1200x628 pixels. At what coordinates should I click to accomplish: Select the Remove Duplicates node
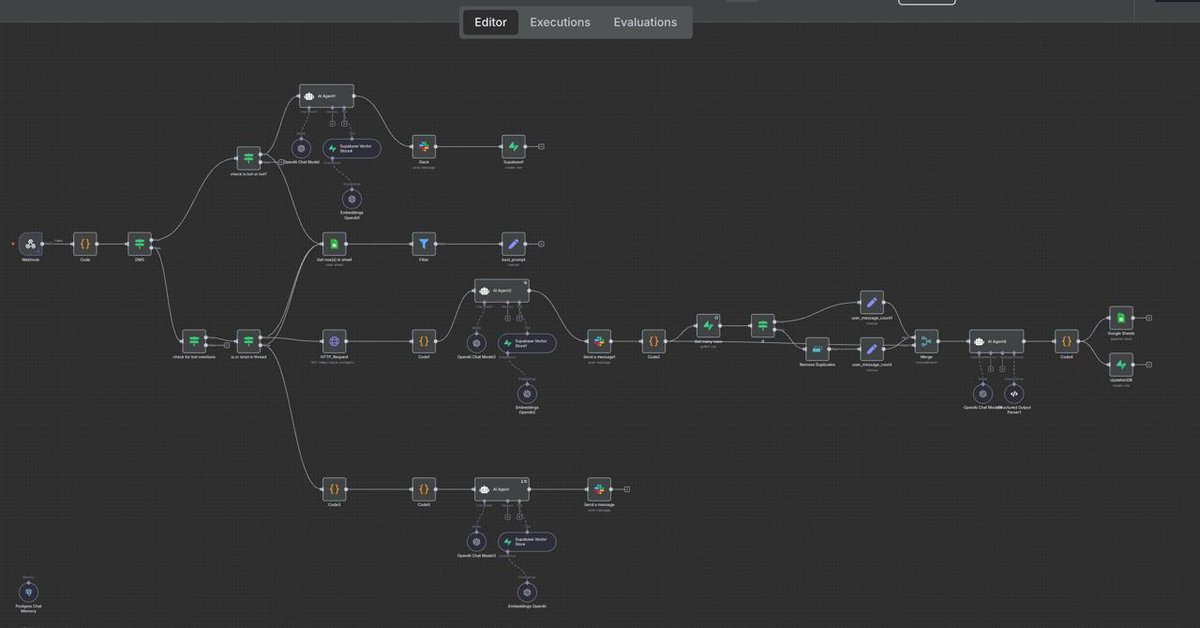817,349
